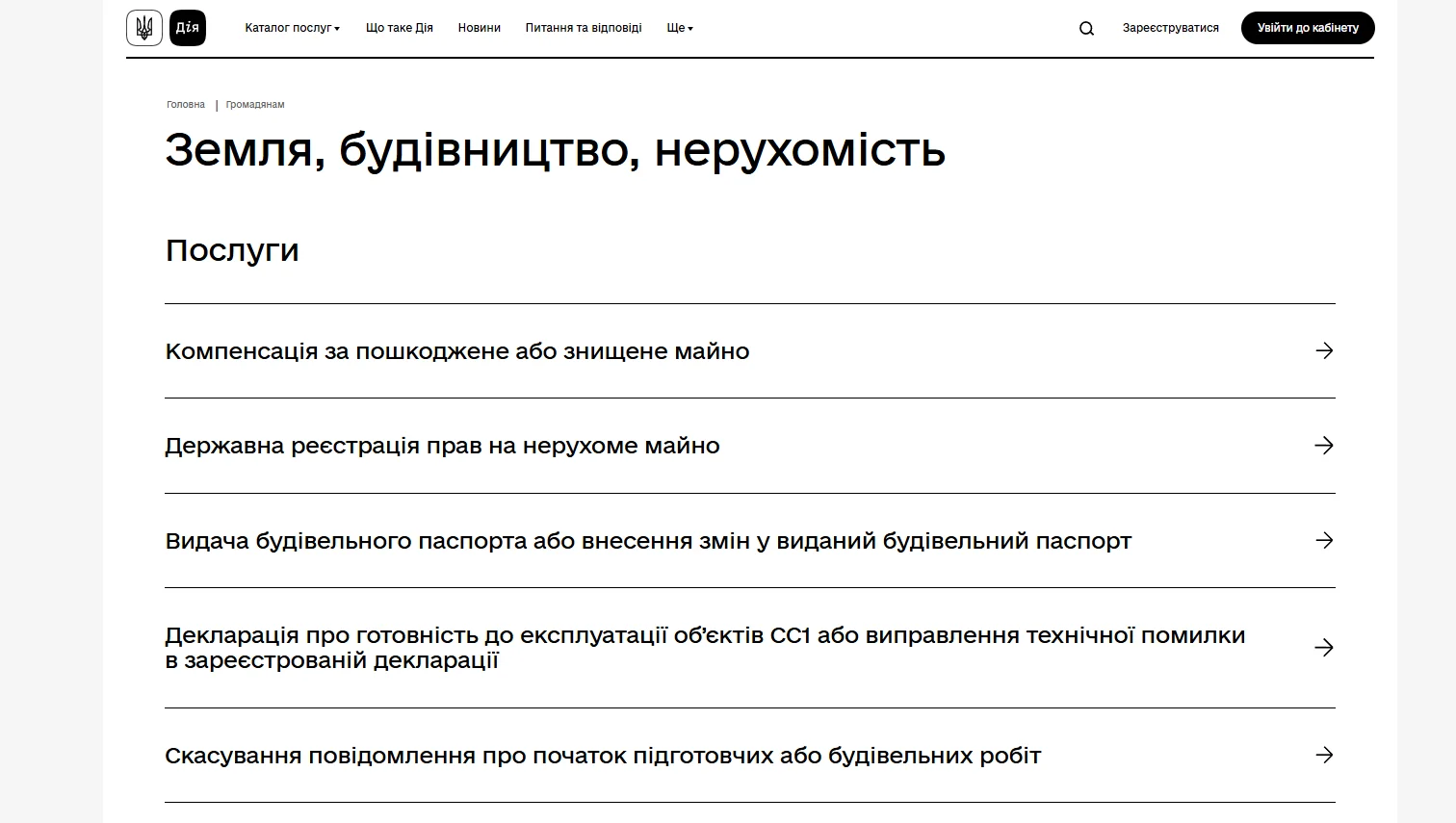Click arrow beside Видача будівельного паспорта
Viewport: 1456px width, 823px height.
[1324, 540]
